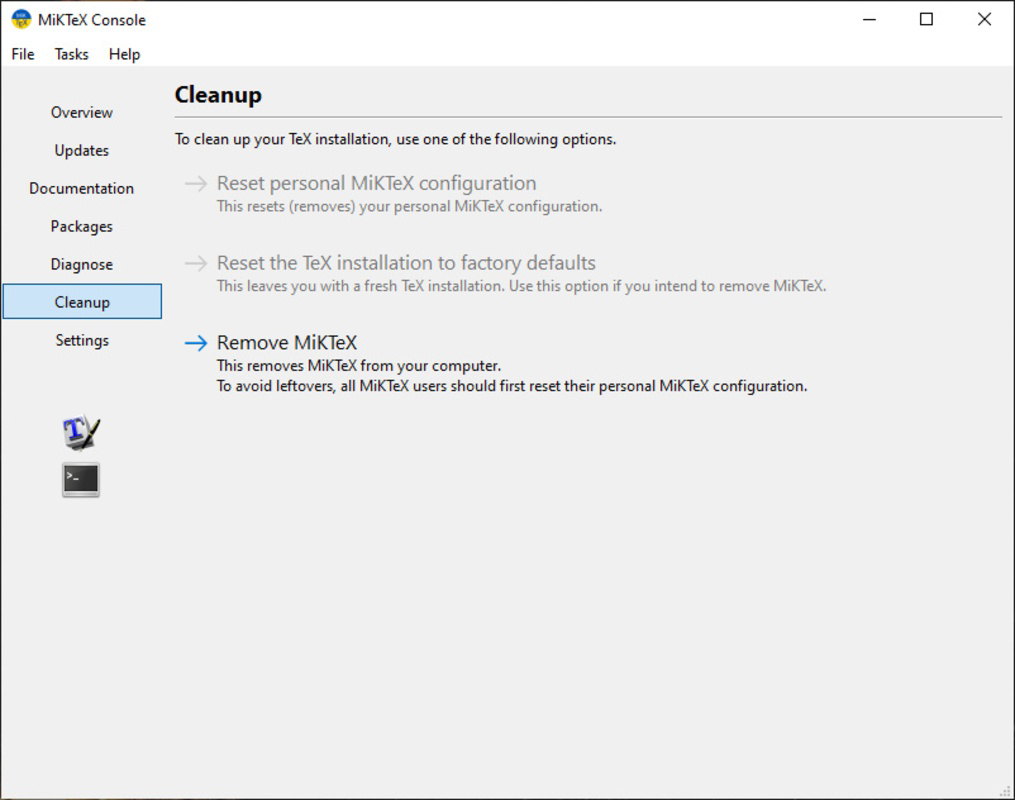Image resolution: width=1015 pixels, height=800 pixels.
Task: Select the Diagnose page
Action: [x=82, y=264]
